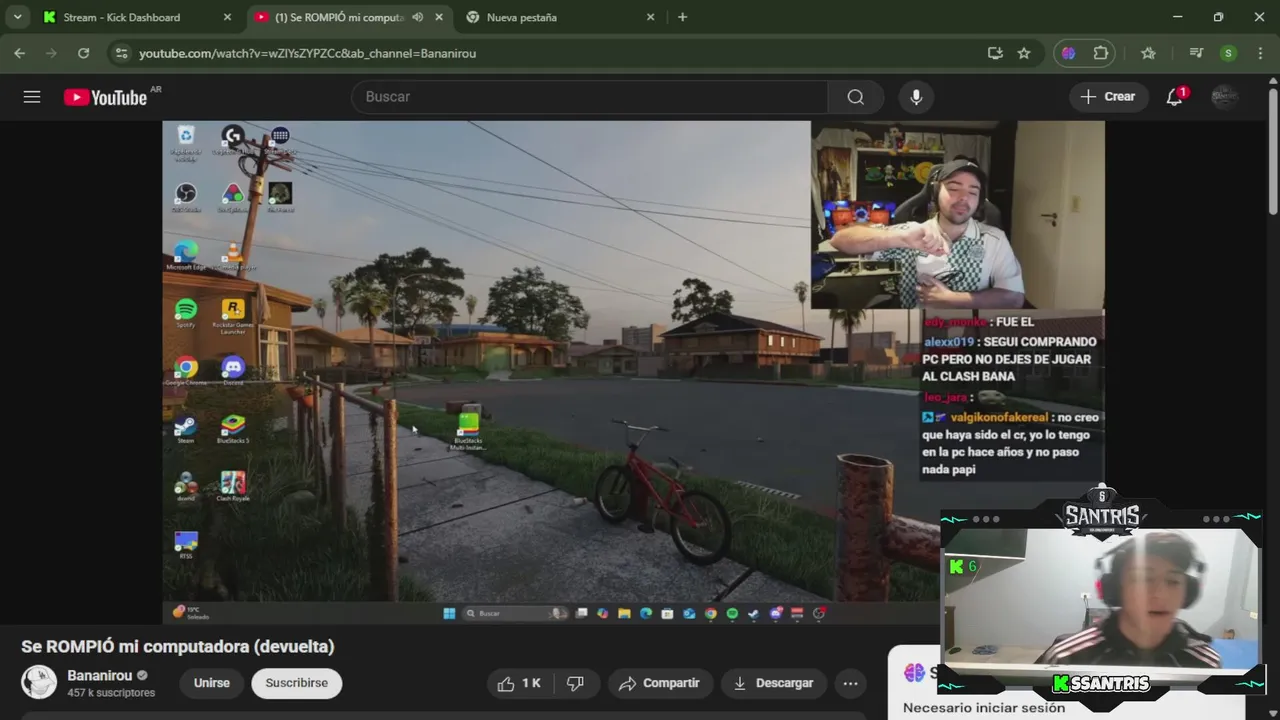Click the "Necesario iniciar sesión" text
This screenshot has width=1280, height=720.
984,708
